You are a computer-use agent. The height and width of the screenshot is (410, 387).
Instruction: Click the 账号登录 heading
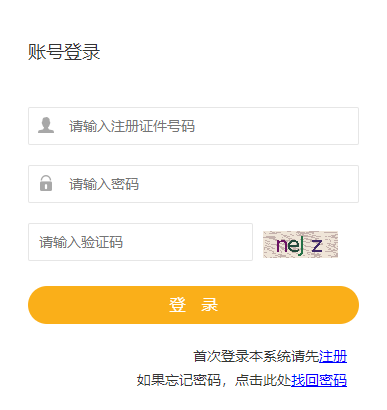(x=64, y=52)
